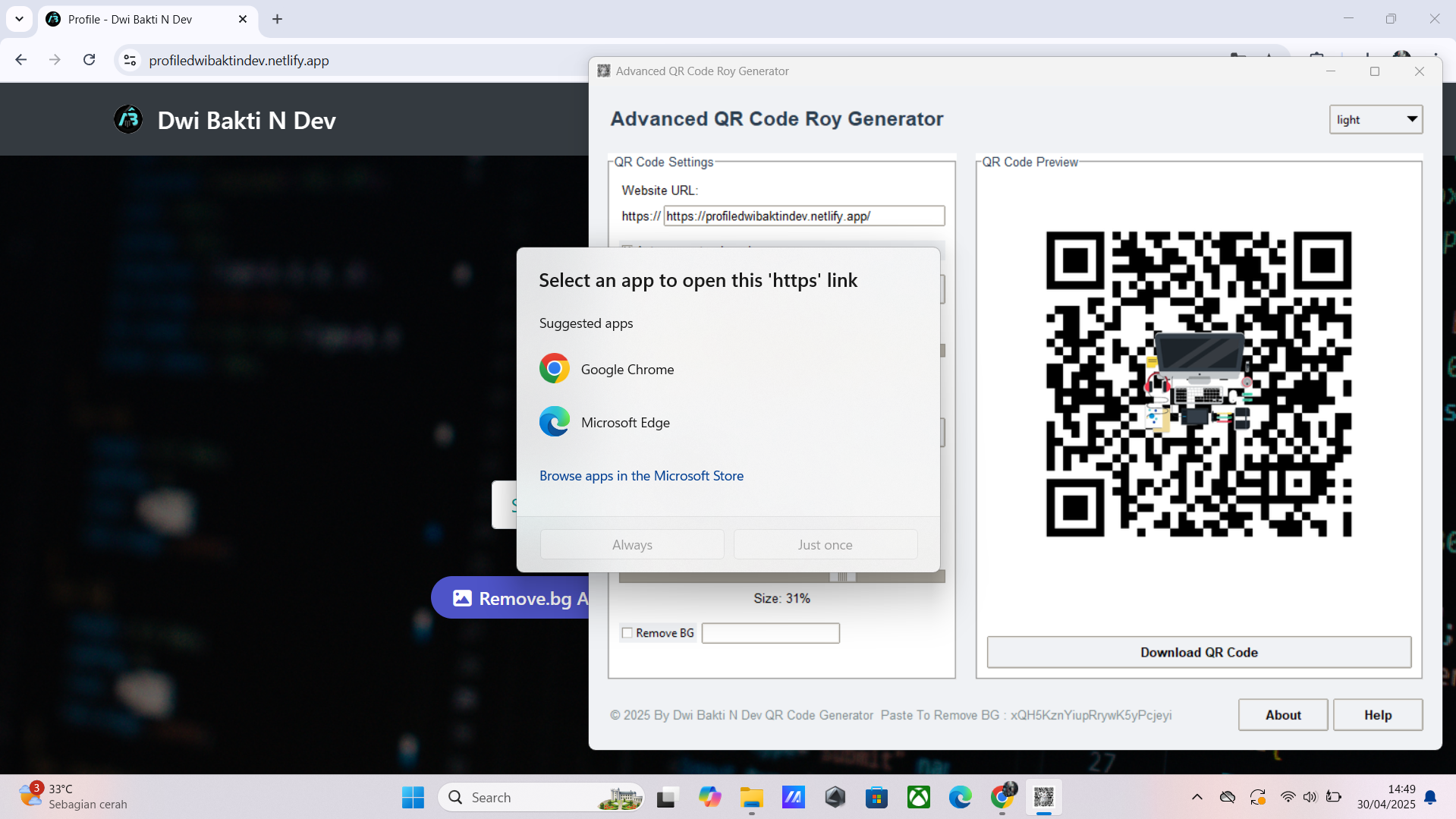Screen dimensions: 1456x819
Task: Enable the Remove BG checkbox
Action: click(627, 633)
